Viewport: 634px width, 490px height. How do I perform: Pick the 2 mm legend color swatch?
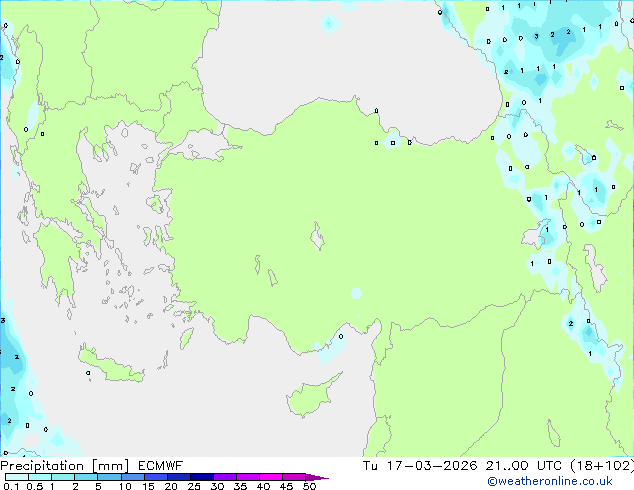pos(86,477)
